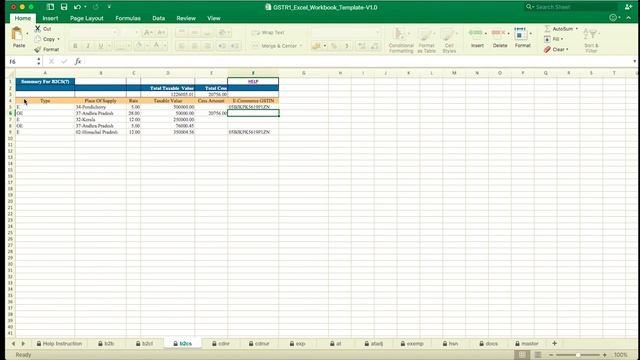Click the zoom slider handle
Image resolution: width=640 pixels, height=360 pixels.
click(578, 355)
